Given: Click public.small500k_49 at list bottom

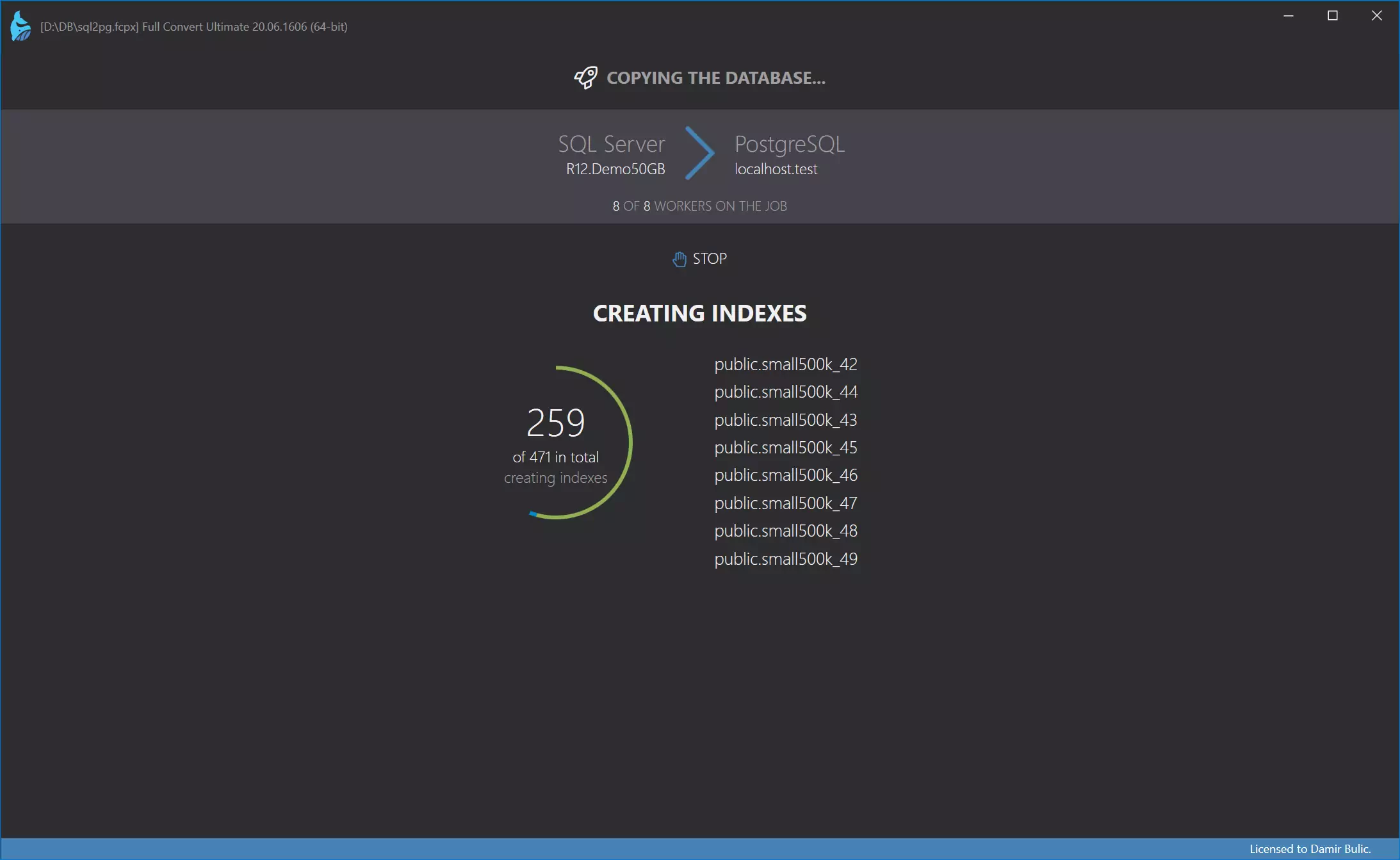Looking at the screenshot, I should pyautogui.click(x=785, y=559).
